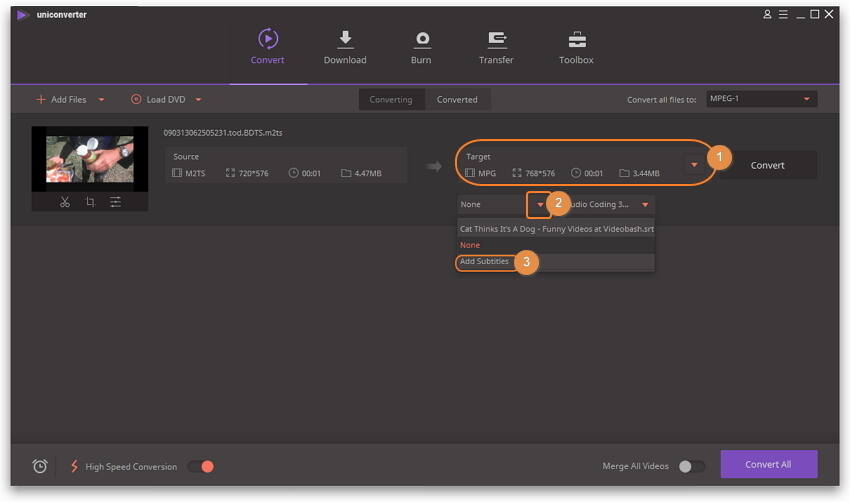The image size is (850, 502).
Task: Open the Burn section
Action: (421, 47)
